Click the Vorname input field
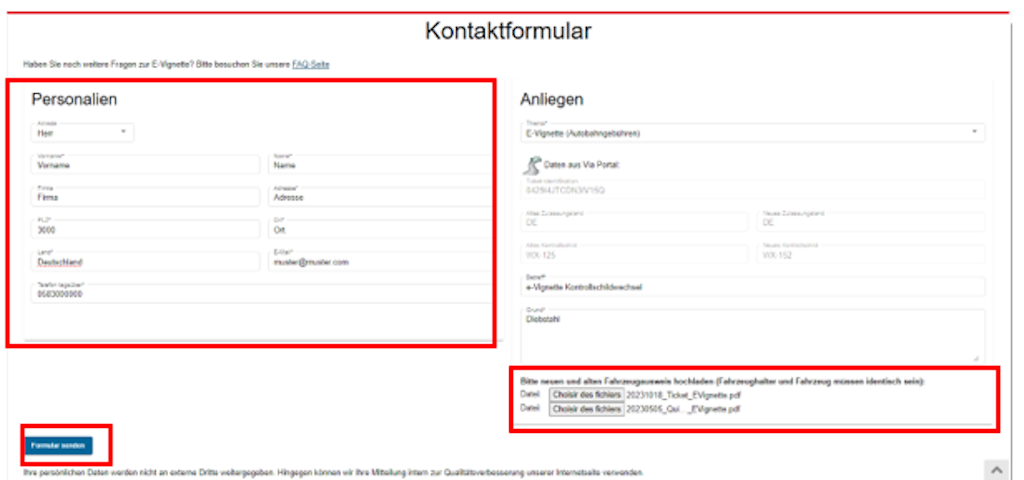 pyautogui.click(x=145, y=165)
